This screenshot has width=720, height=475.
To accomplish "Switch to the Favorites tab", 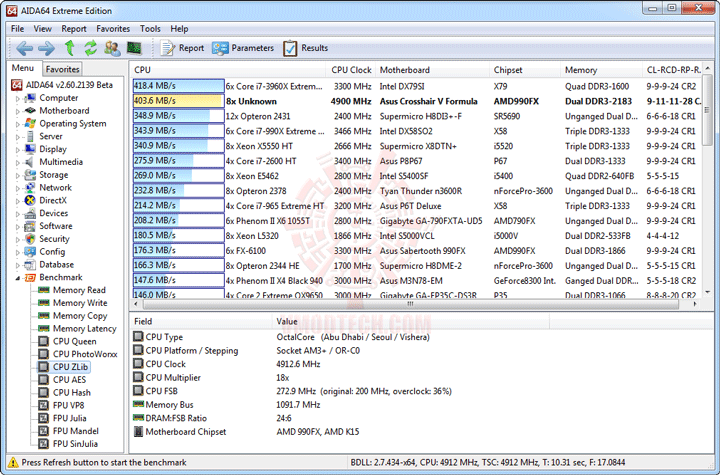I will pos(62,69).
